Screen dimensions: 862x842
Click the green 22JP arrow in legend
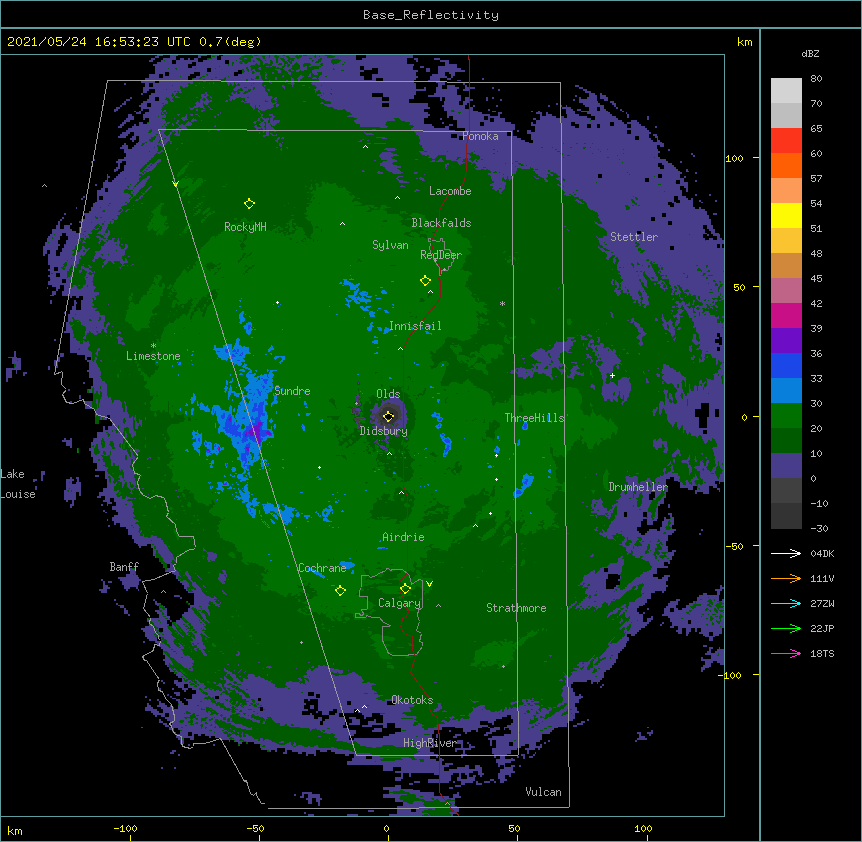tap(786, 628)
